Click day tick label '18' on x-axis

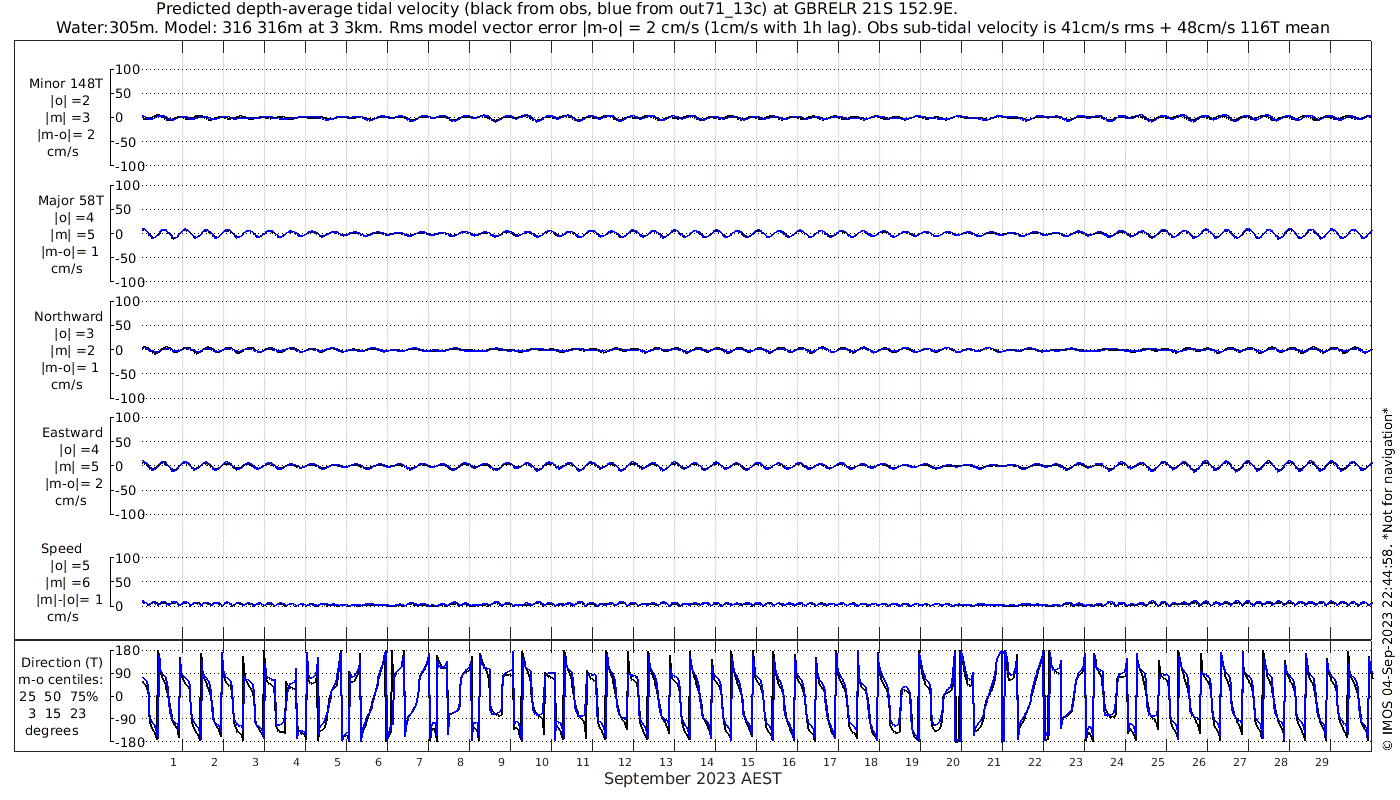coord(871,762)
